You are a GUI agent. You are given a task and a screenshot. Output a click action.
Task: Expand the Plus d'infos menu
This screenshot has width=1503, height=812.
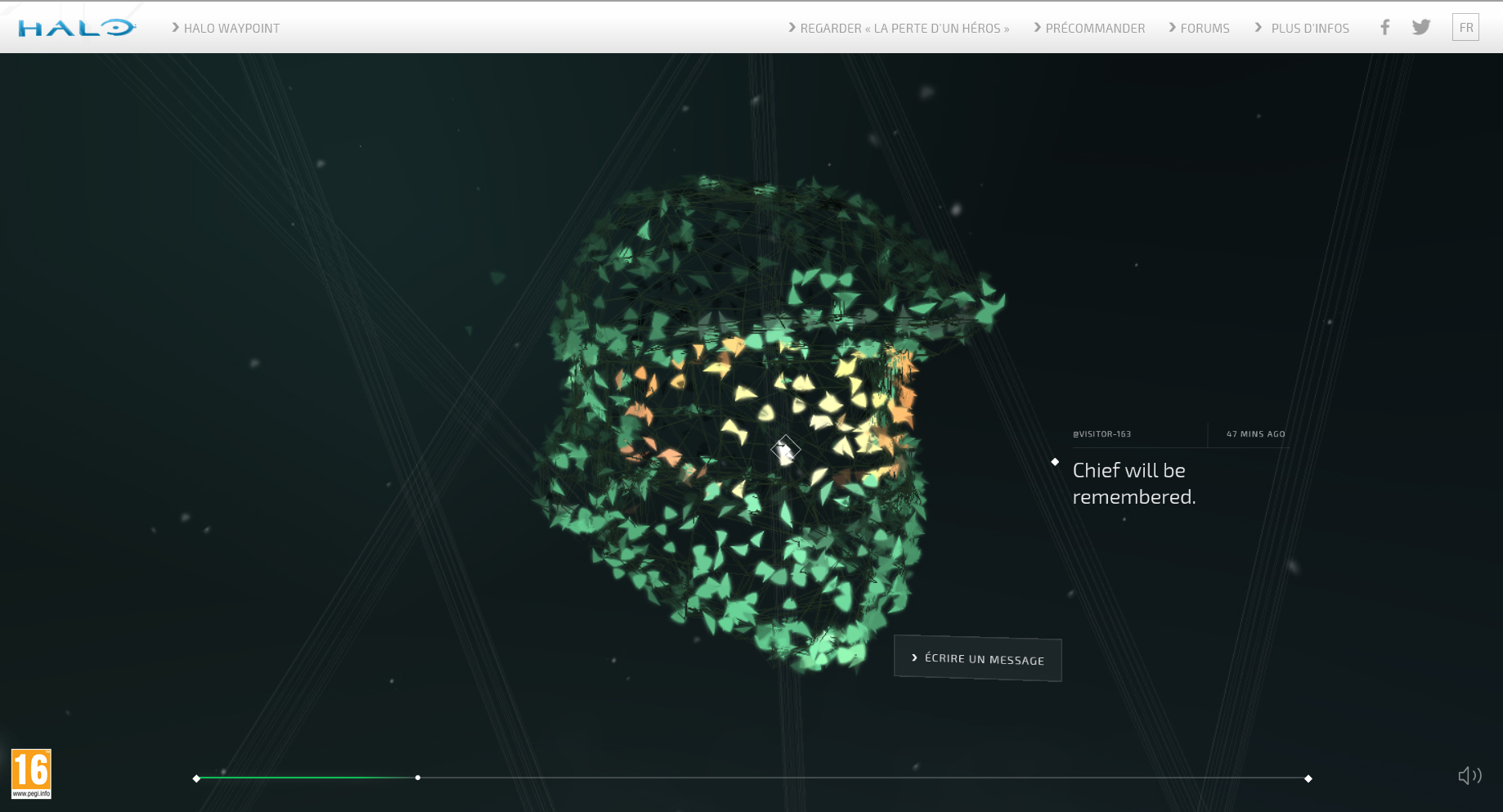[1308, 29]
